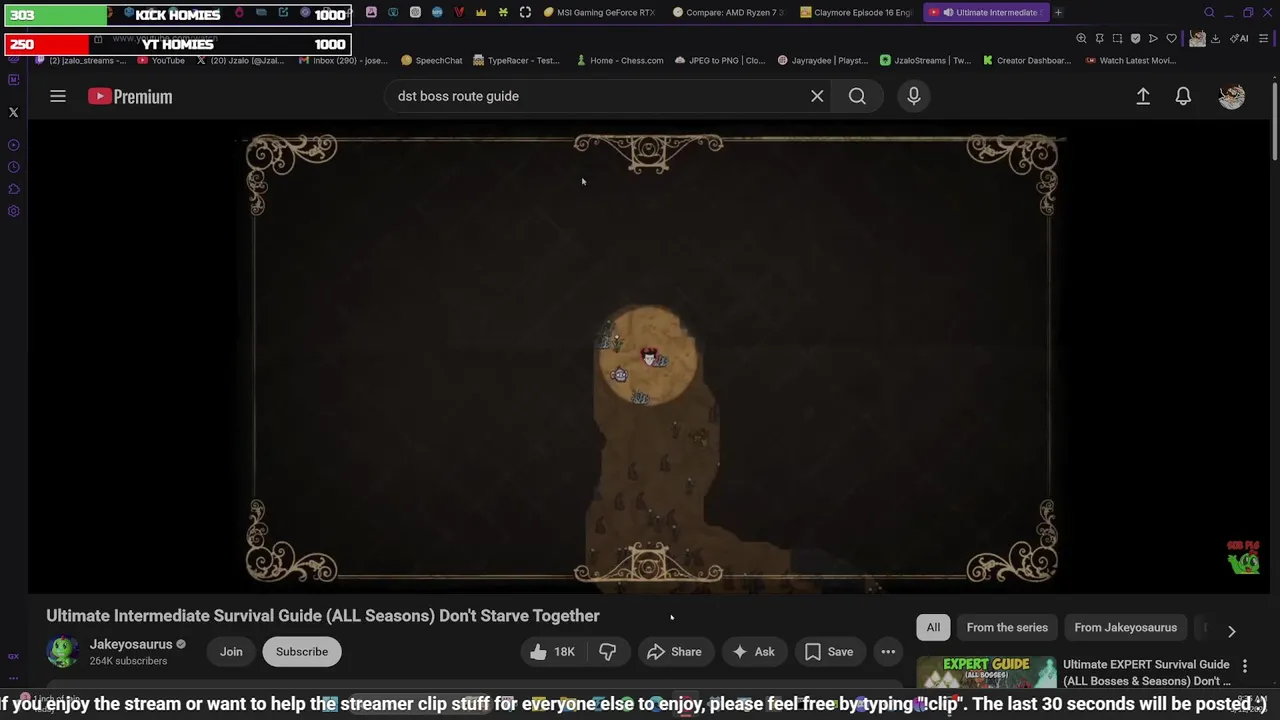
Task: Like the video (18K thumbs up)
Action: tap(552, 652)
